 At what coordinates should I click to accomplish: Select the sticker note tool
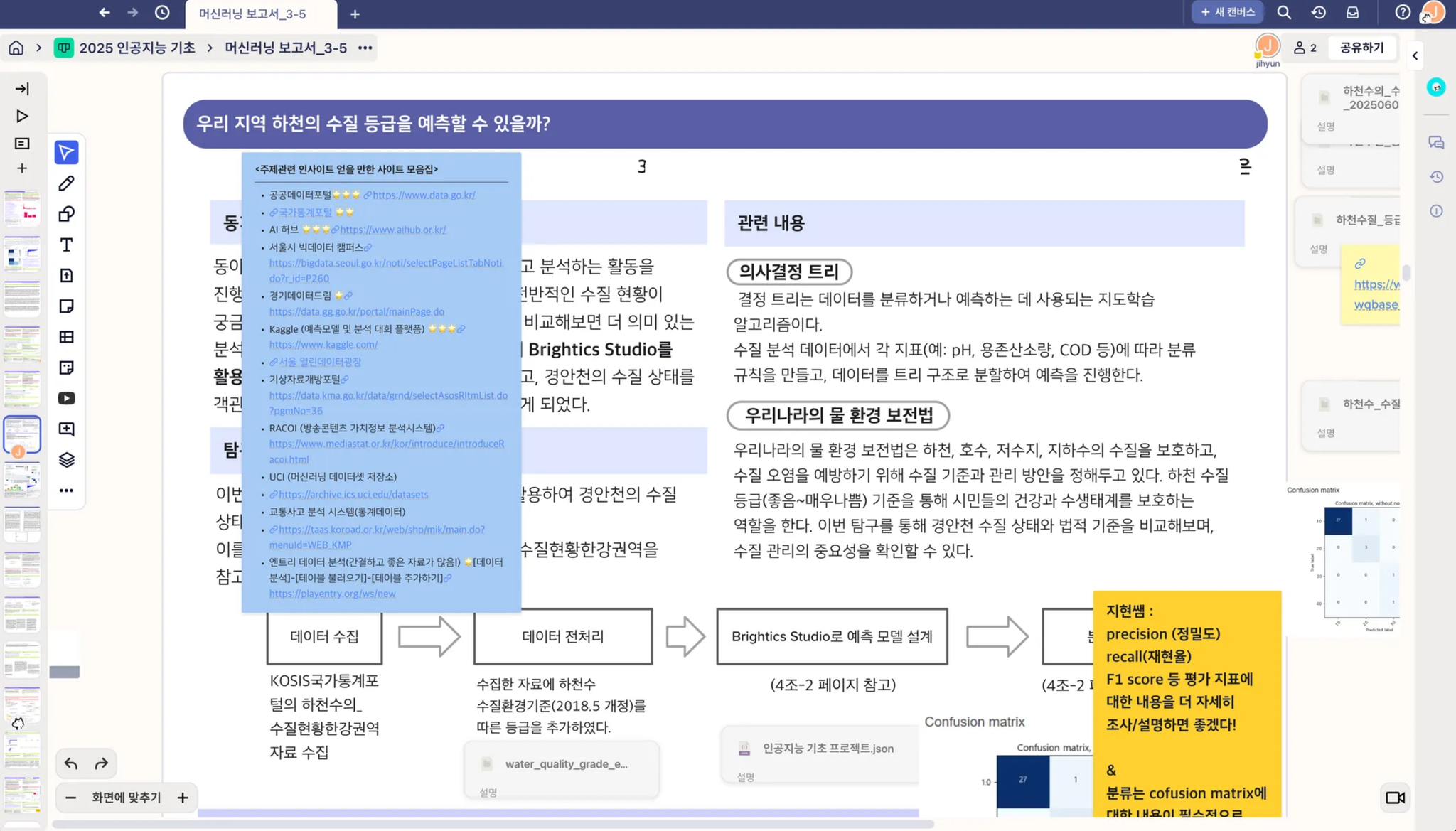click(x=66, y=368)
